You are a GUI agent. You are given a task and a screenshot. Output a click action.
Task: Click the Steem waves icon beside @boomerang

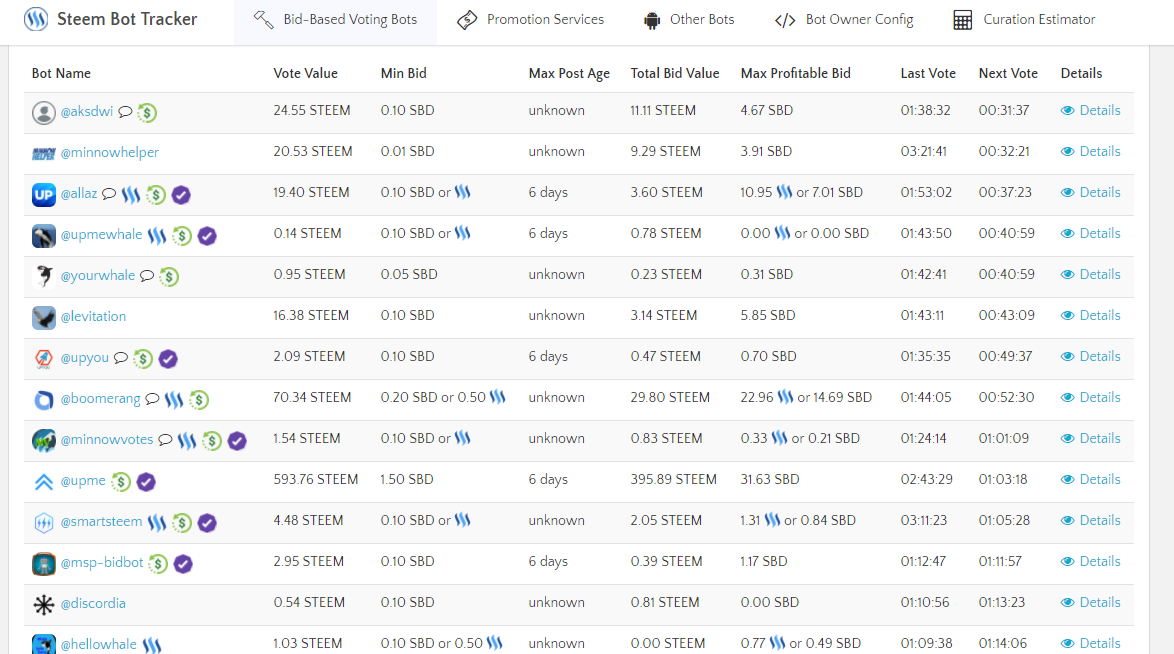174,399
